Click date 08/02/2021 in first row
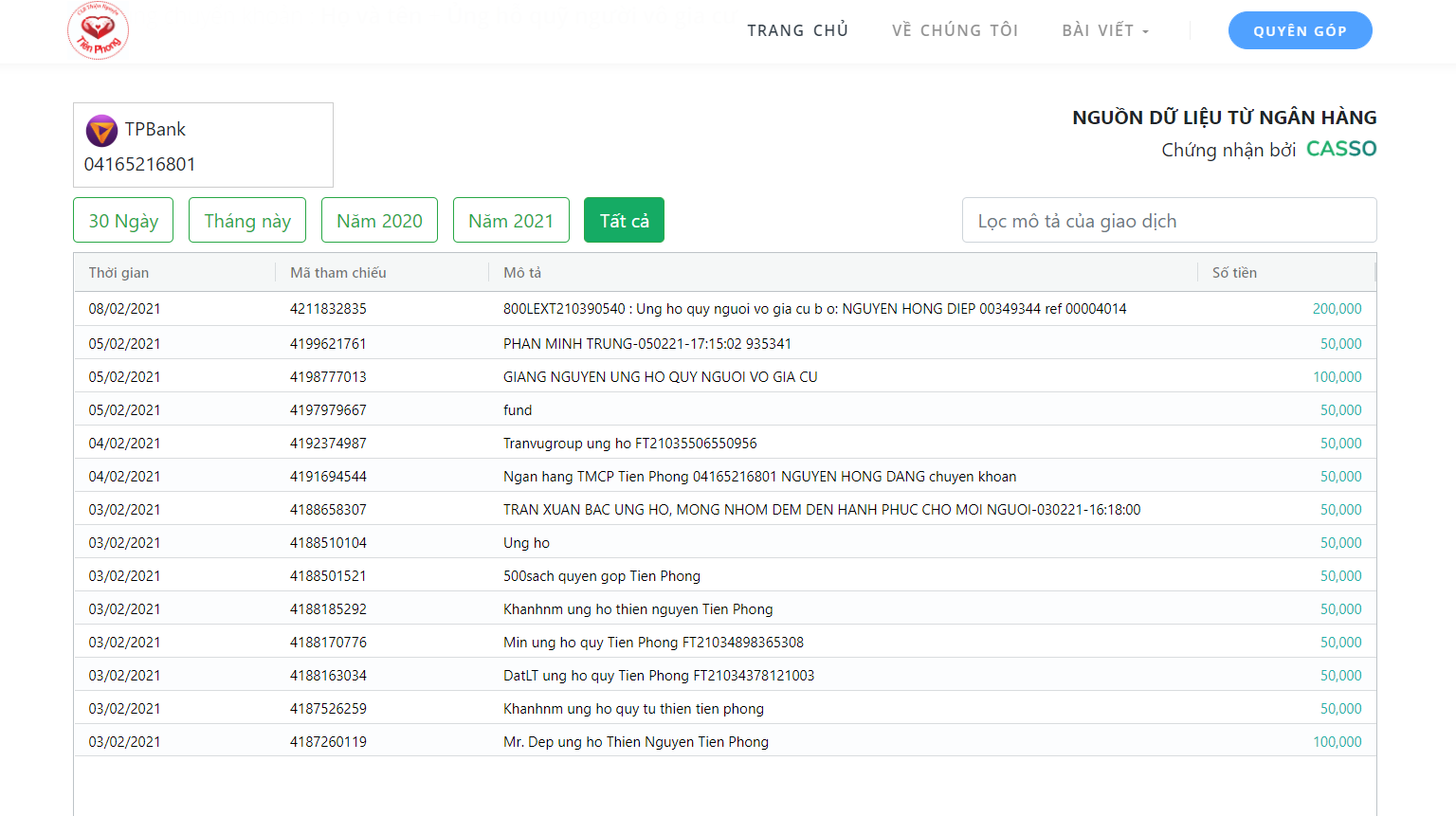This screenshot has width=1456, height=816. [x=124, y=309]
